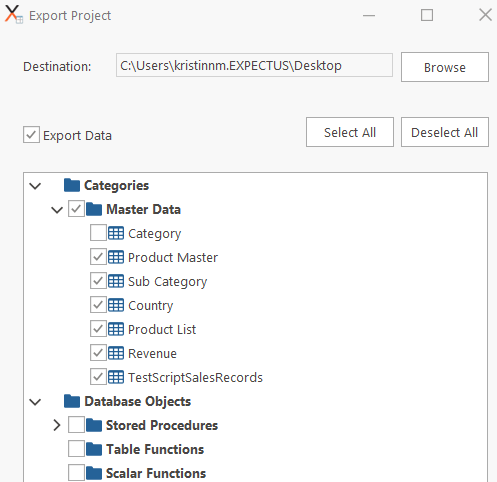Click the Destination path field
Image resolution: width=497 pixels, height=482 pixels.
coord(254,65)
